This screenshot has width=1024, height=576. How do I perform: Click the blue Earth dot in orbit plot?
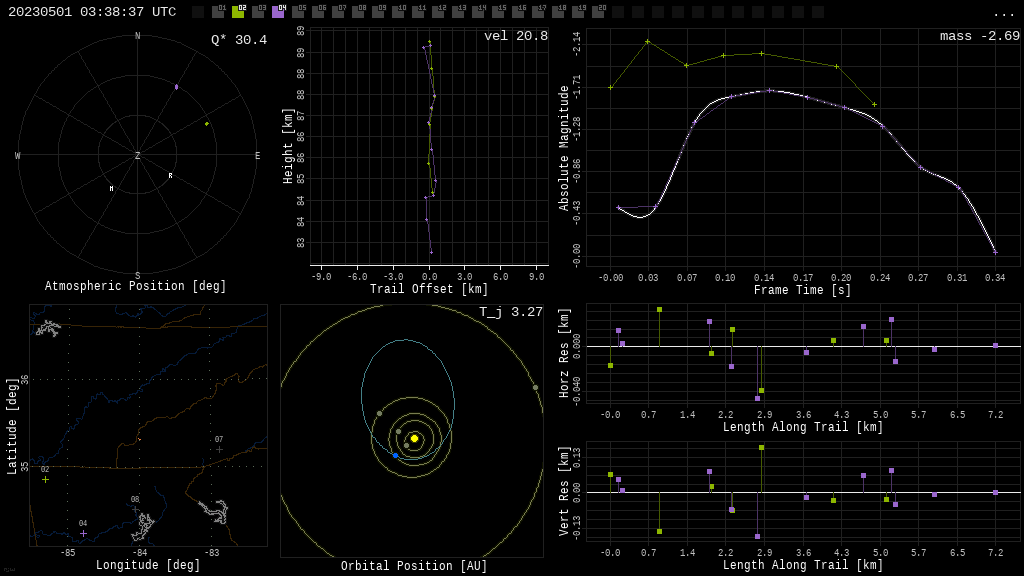pyautogui.click(x=396, y=456)
